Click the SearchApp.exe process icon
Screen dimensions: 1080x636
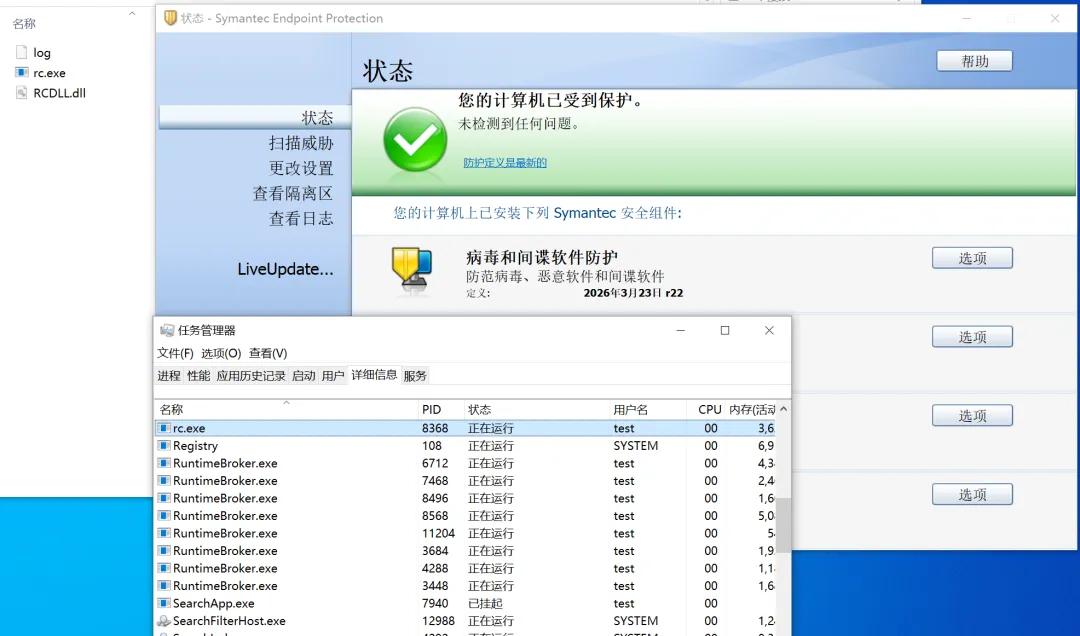(x=164, y=603)
